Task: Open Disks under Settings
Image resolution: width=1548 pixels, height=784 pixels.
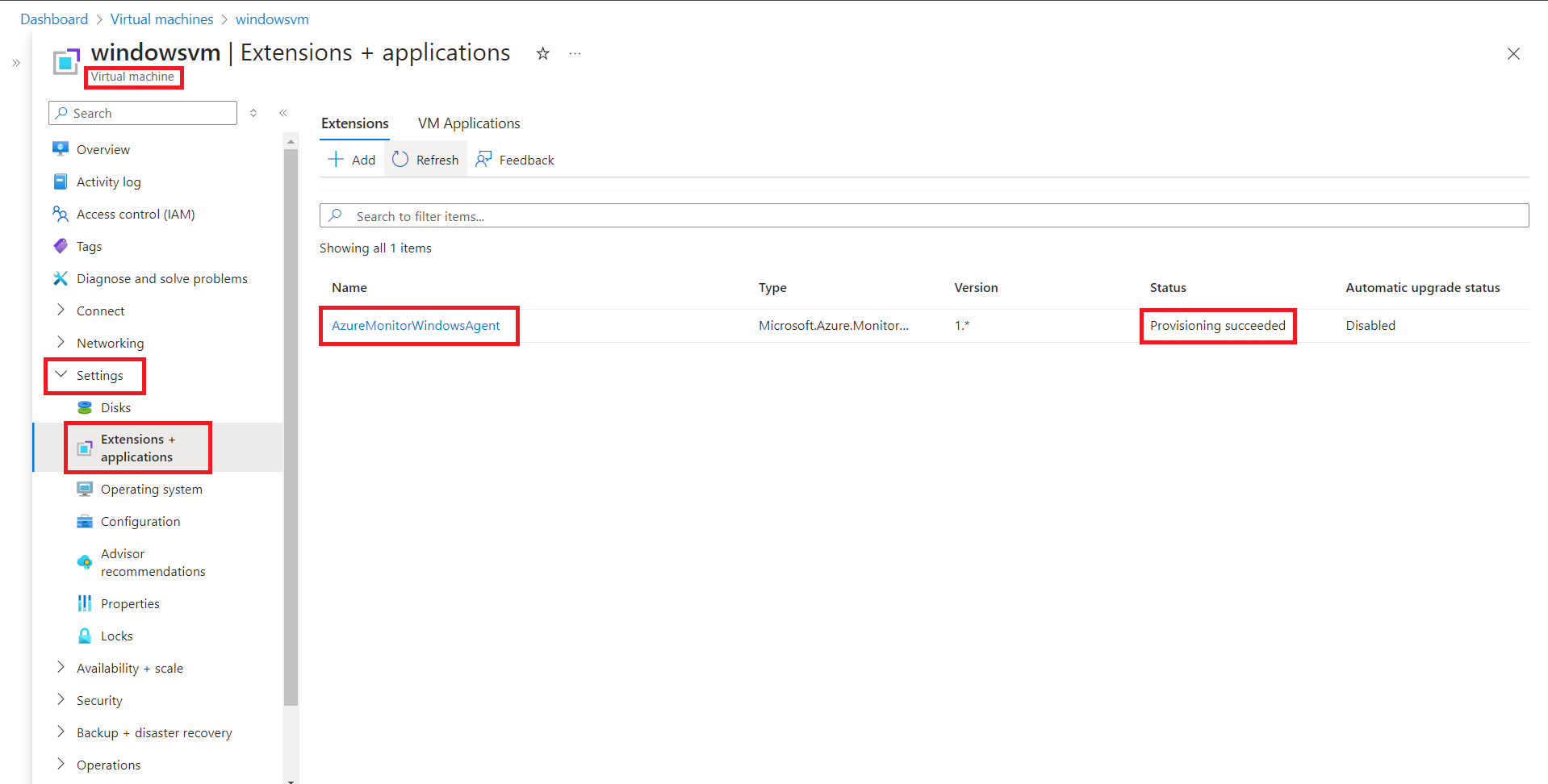Action: [115, 407]
